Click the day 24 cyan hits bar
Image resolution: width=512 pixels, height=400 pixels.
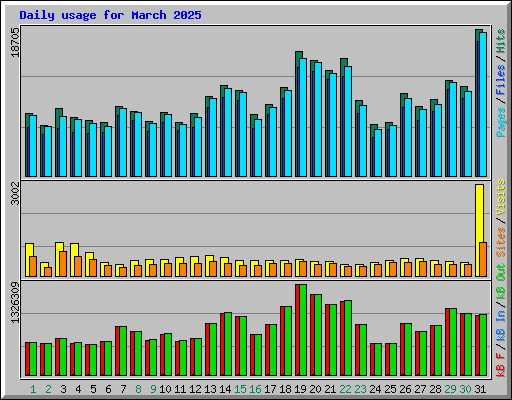click(x=378, y=153)
